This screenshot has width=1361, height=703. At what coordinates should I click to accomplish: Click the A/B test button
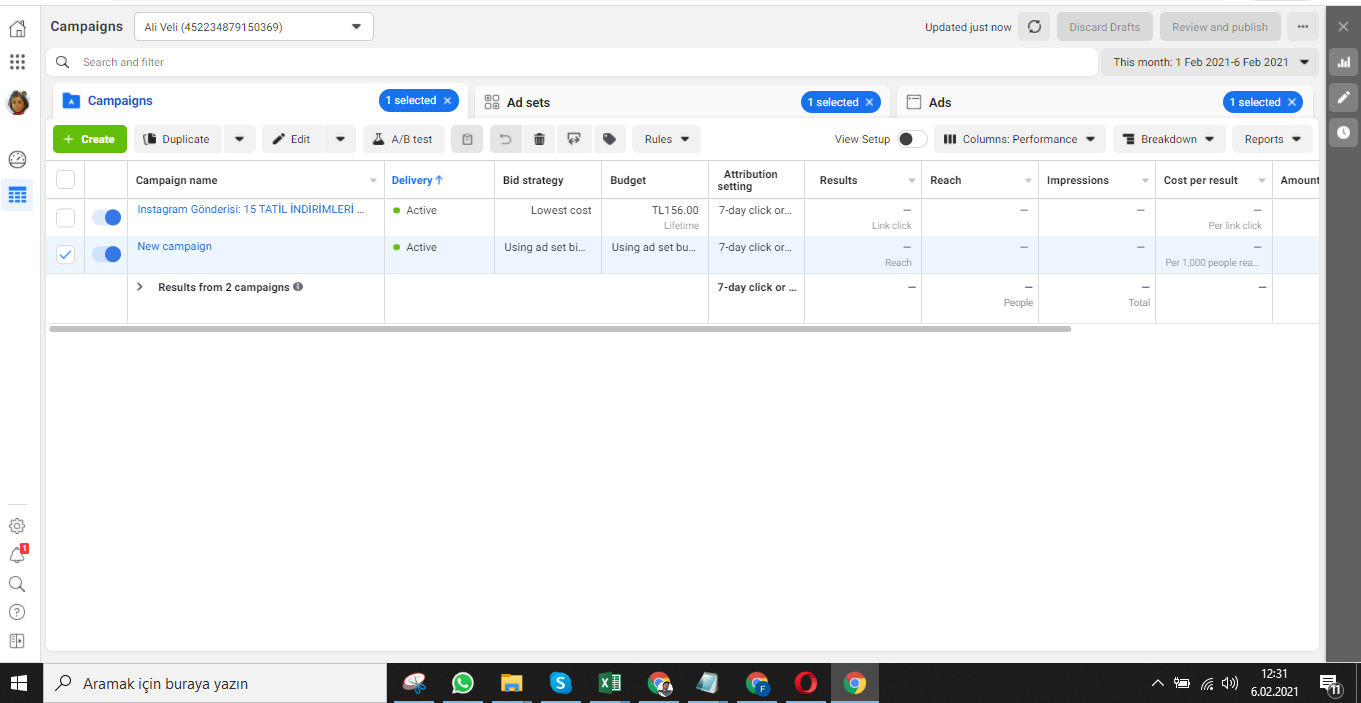coord(403,139)
